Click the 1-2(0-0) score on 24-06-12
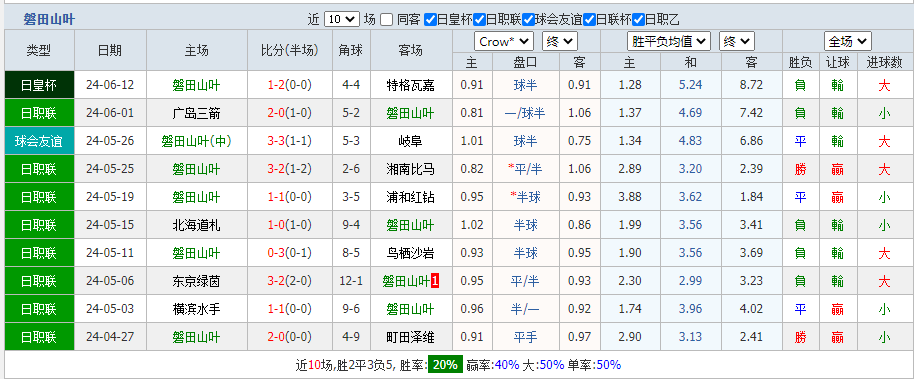This screenshot has height=379, width=914. click(x=290, y=86)
